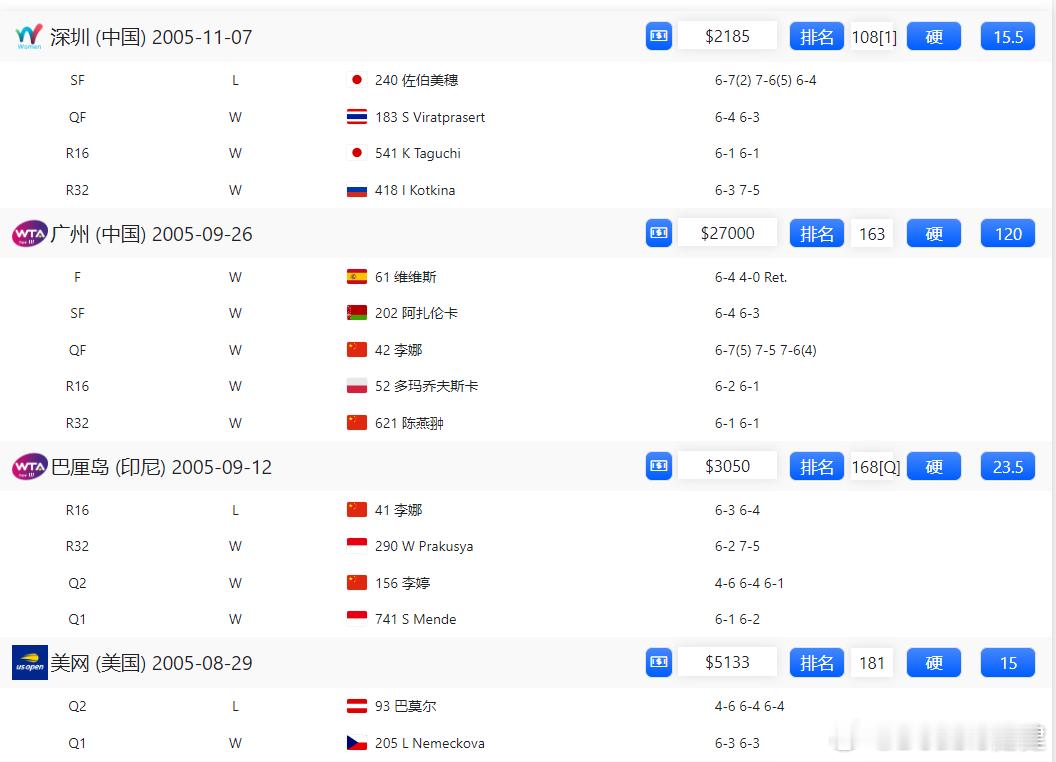Viewport: 1056px width, 762px height.
Task: Click score 6-7(5) 7-5 7-6(4)
Action: tap(766, 350)
